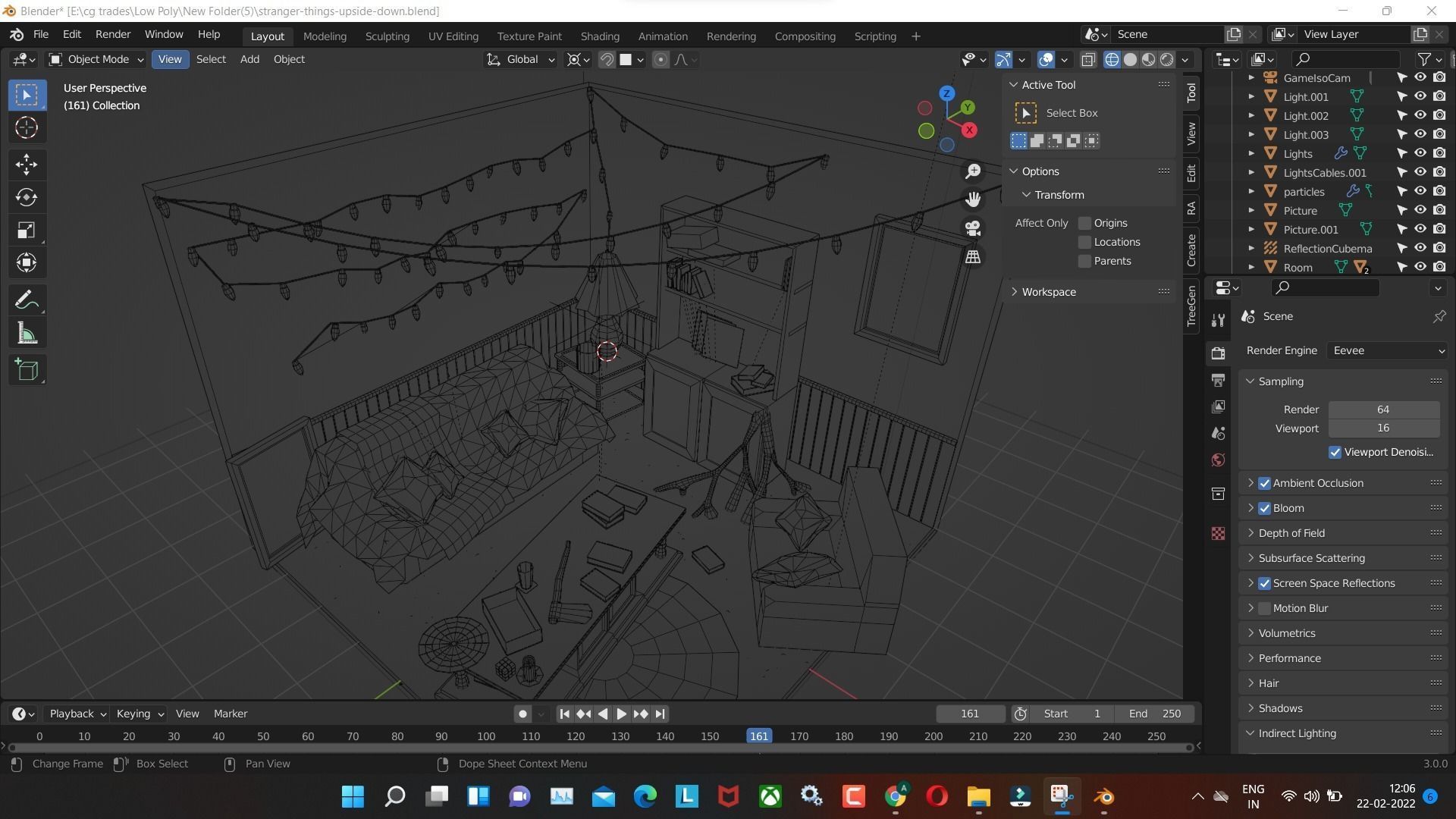Open the Keying popover
This screenshot has height=819, width=1456.
(x=140, y=714)
